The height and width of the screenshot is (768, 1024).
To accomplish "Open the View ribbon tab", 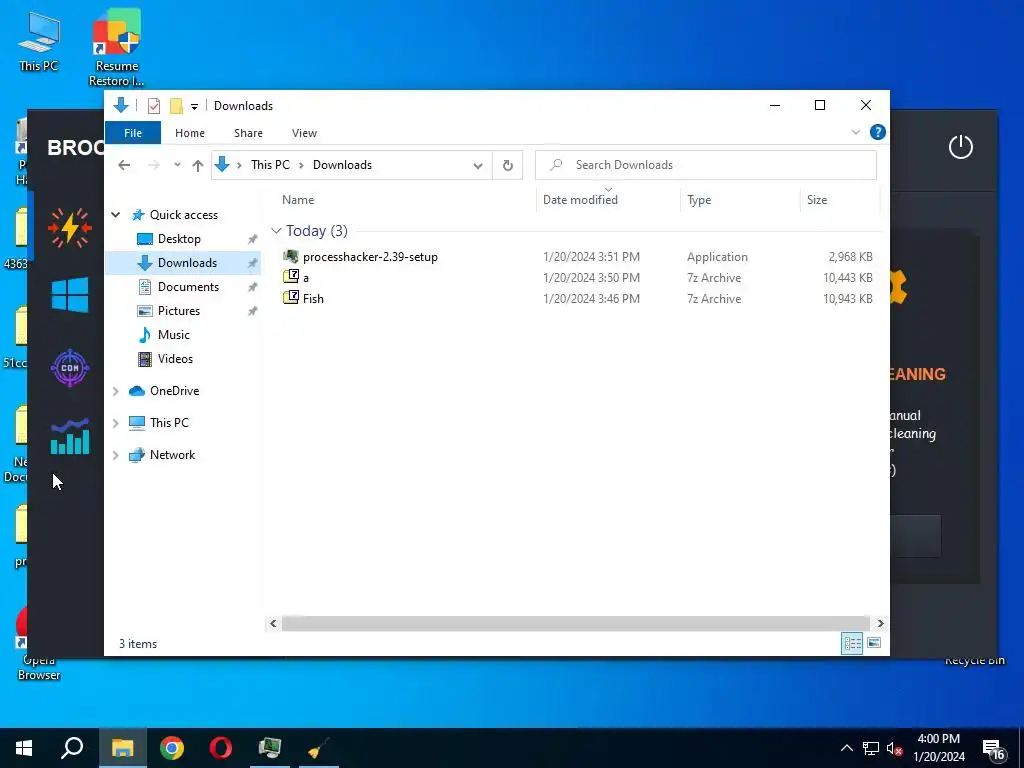I will click(304, 133).
